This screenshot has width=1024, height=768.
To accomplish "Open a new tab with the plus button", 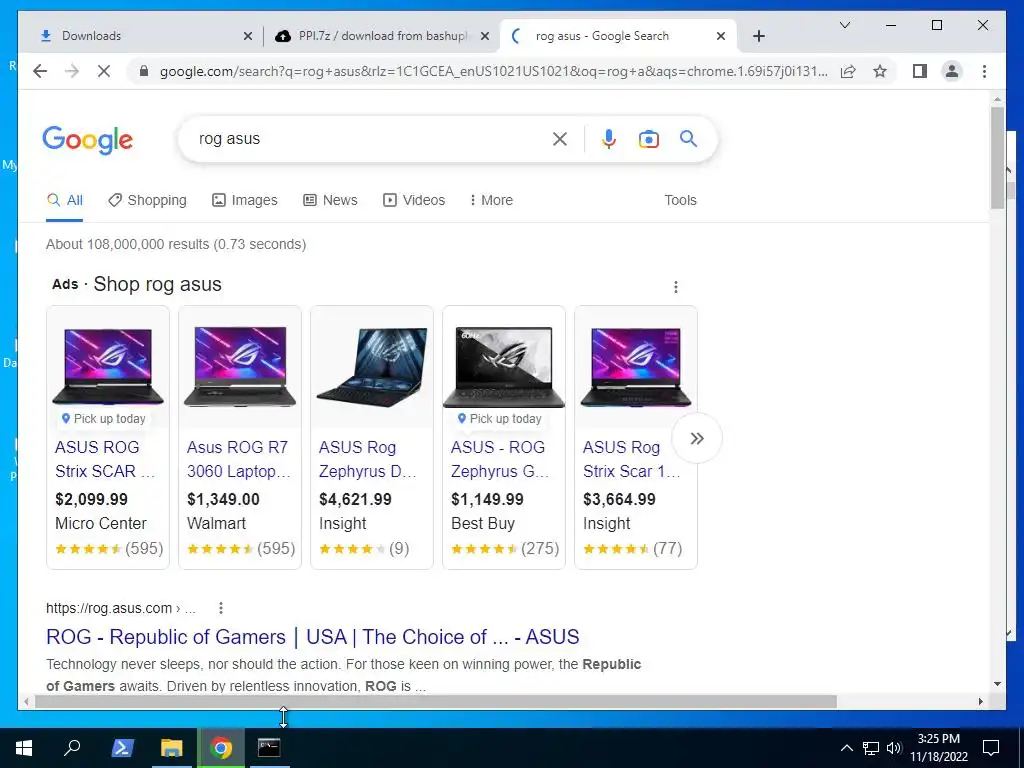I will pos(758,37).
